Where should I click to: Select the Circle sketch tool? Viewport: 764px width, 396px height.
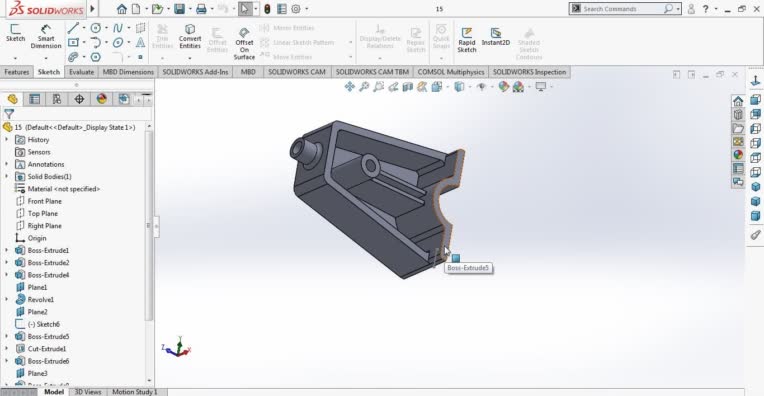(x=96, y=28)
